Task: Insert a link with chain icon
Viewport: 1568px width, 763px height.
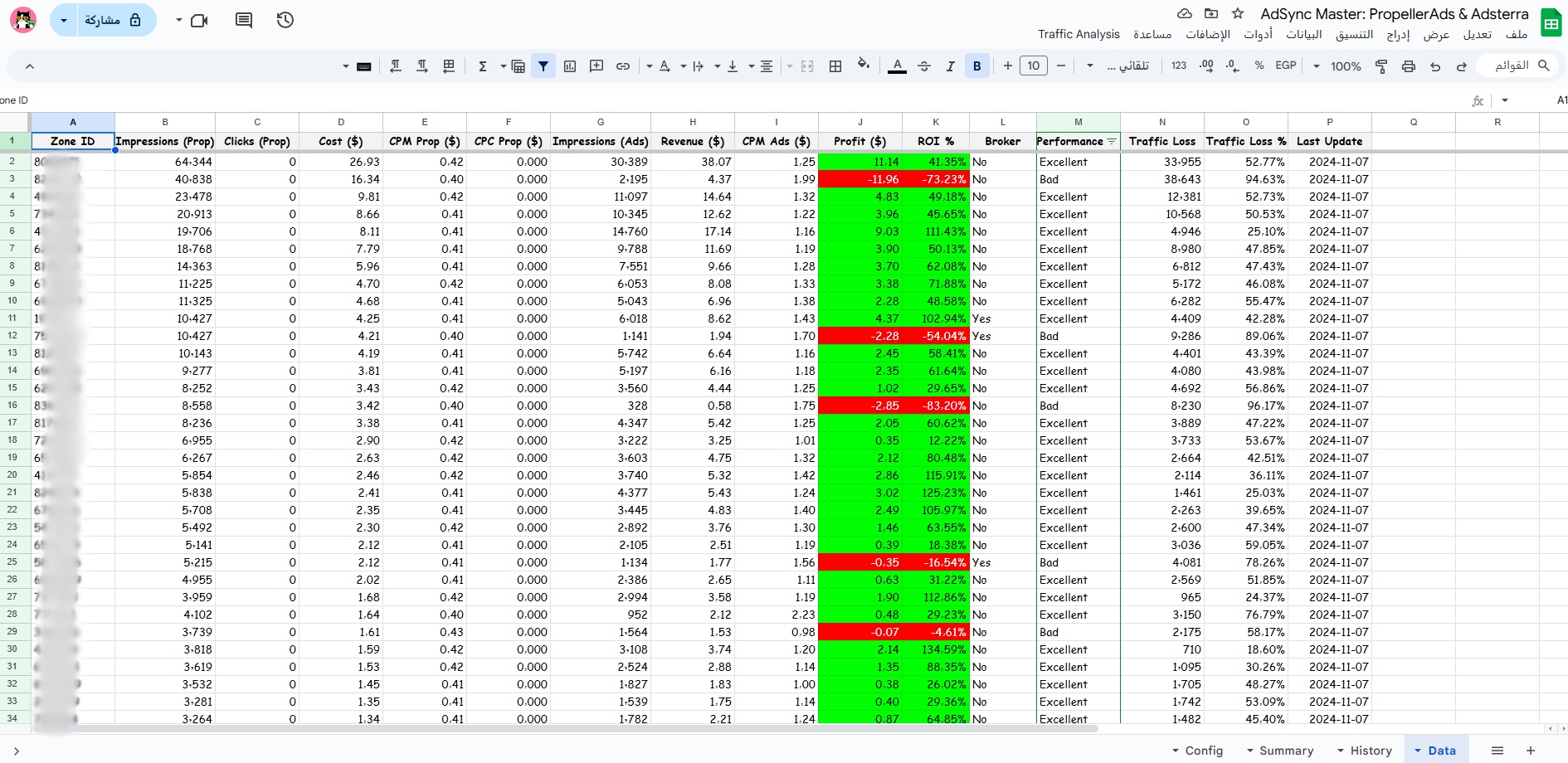Action: pyautogui.click(x=623, y=66)
